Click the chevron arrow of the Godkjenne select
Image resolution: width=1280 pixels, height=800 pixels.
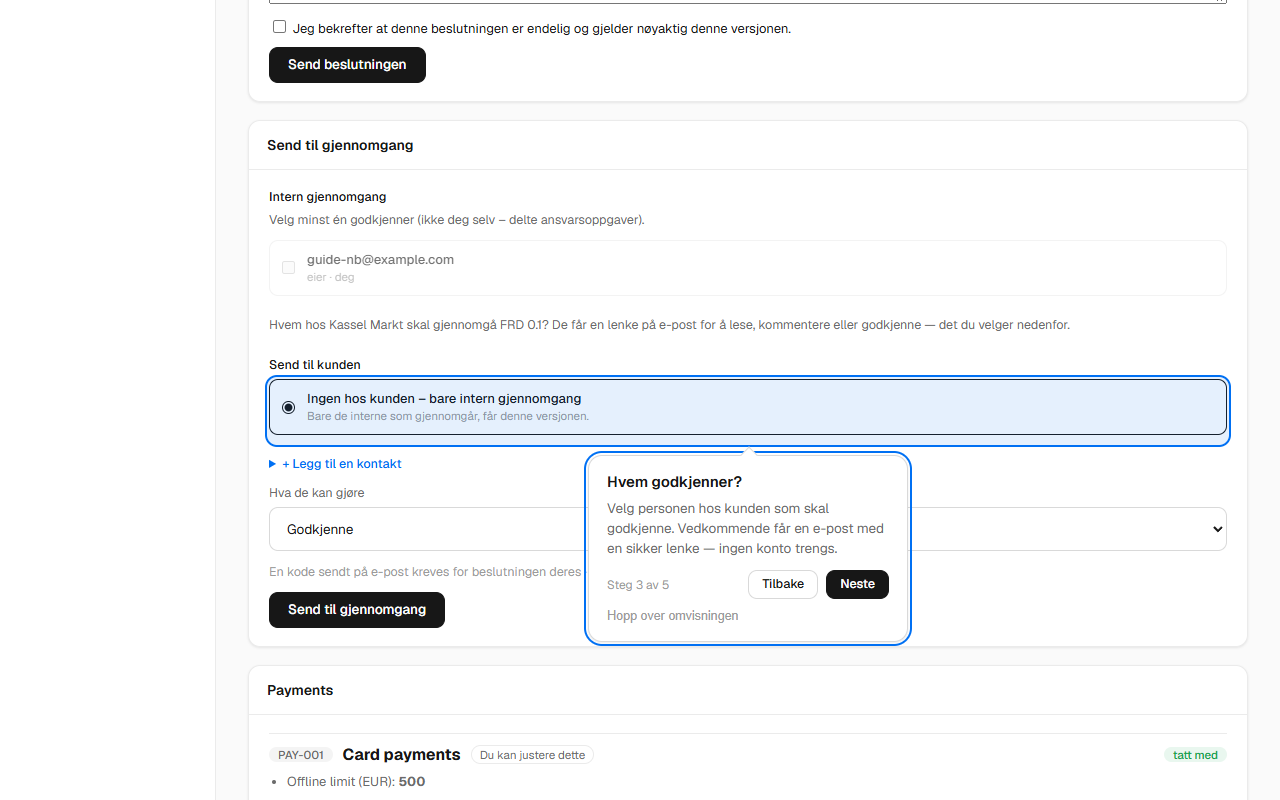1217,529
